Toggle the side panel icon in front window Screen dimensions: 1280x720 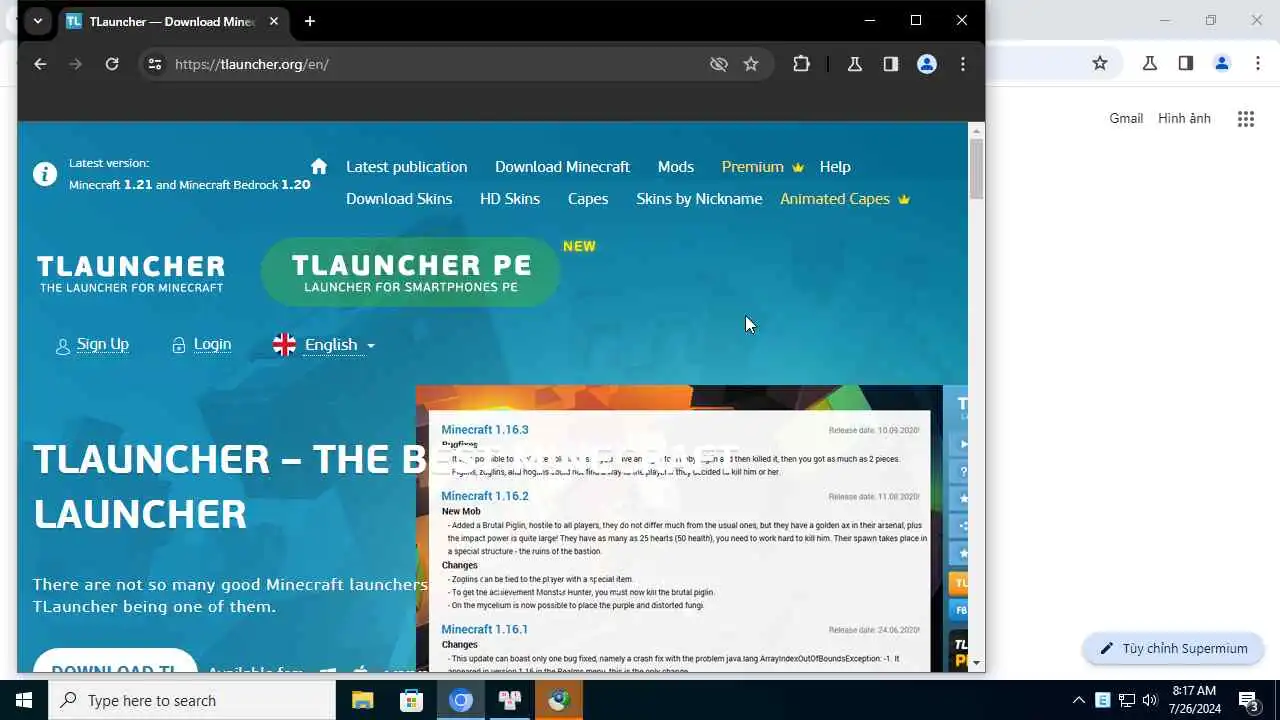point(891,64)
